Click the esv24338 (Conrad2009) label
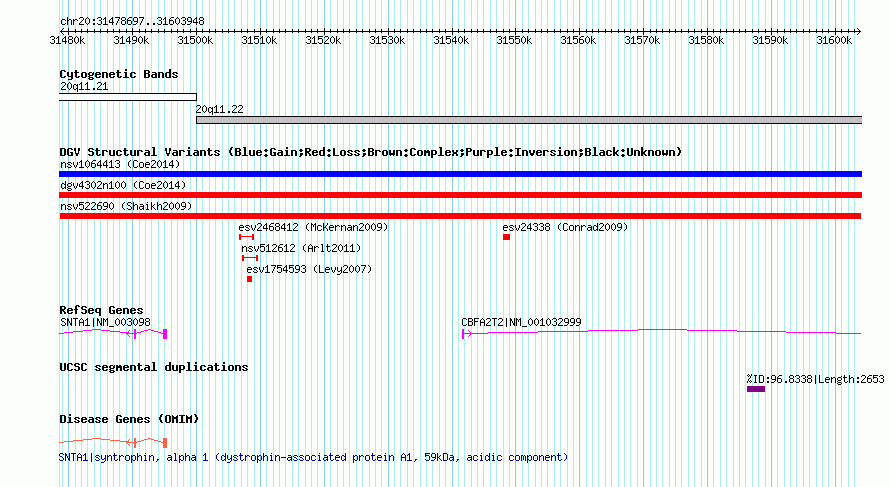The width and height of the screenshot is (890, 487). [565, 227]
